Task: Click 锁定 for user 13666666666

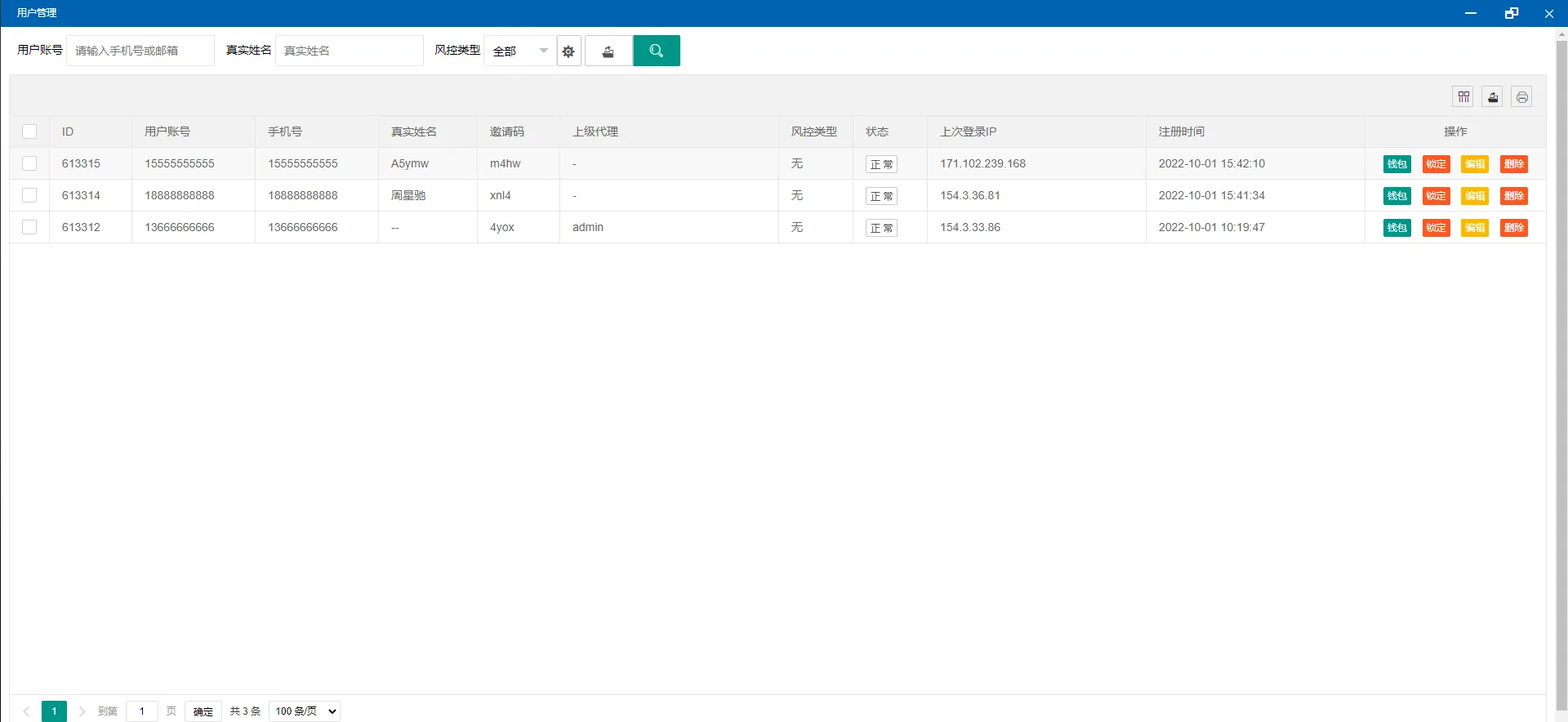Action: pyautogui.click(x=1437, y=228)
